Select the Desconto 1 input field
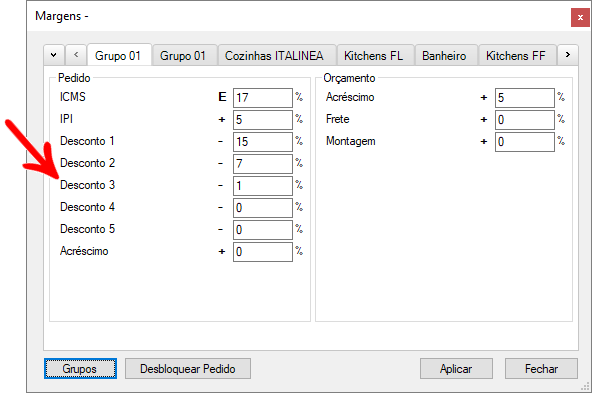Screen dimensions: 592x393 263,142
